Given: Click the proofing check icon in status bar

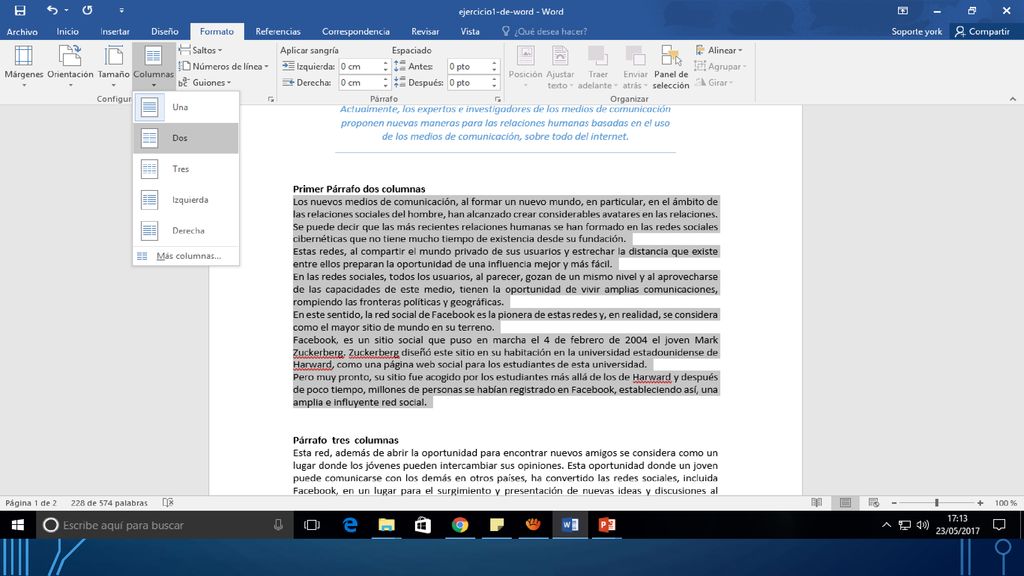Looking at the screenshot, I should point(168,503).
